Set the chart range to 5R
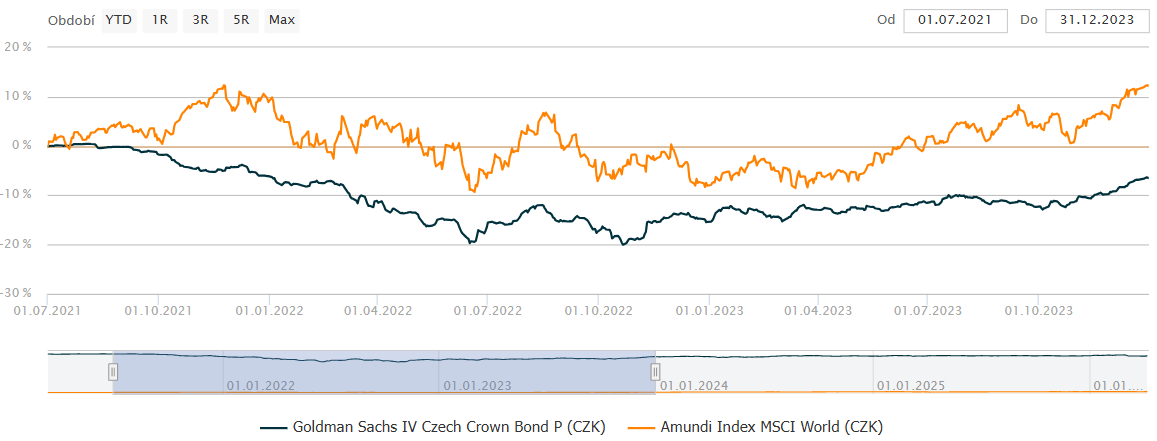1157x441 pixels. click(241, 20)
